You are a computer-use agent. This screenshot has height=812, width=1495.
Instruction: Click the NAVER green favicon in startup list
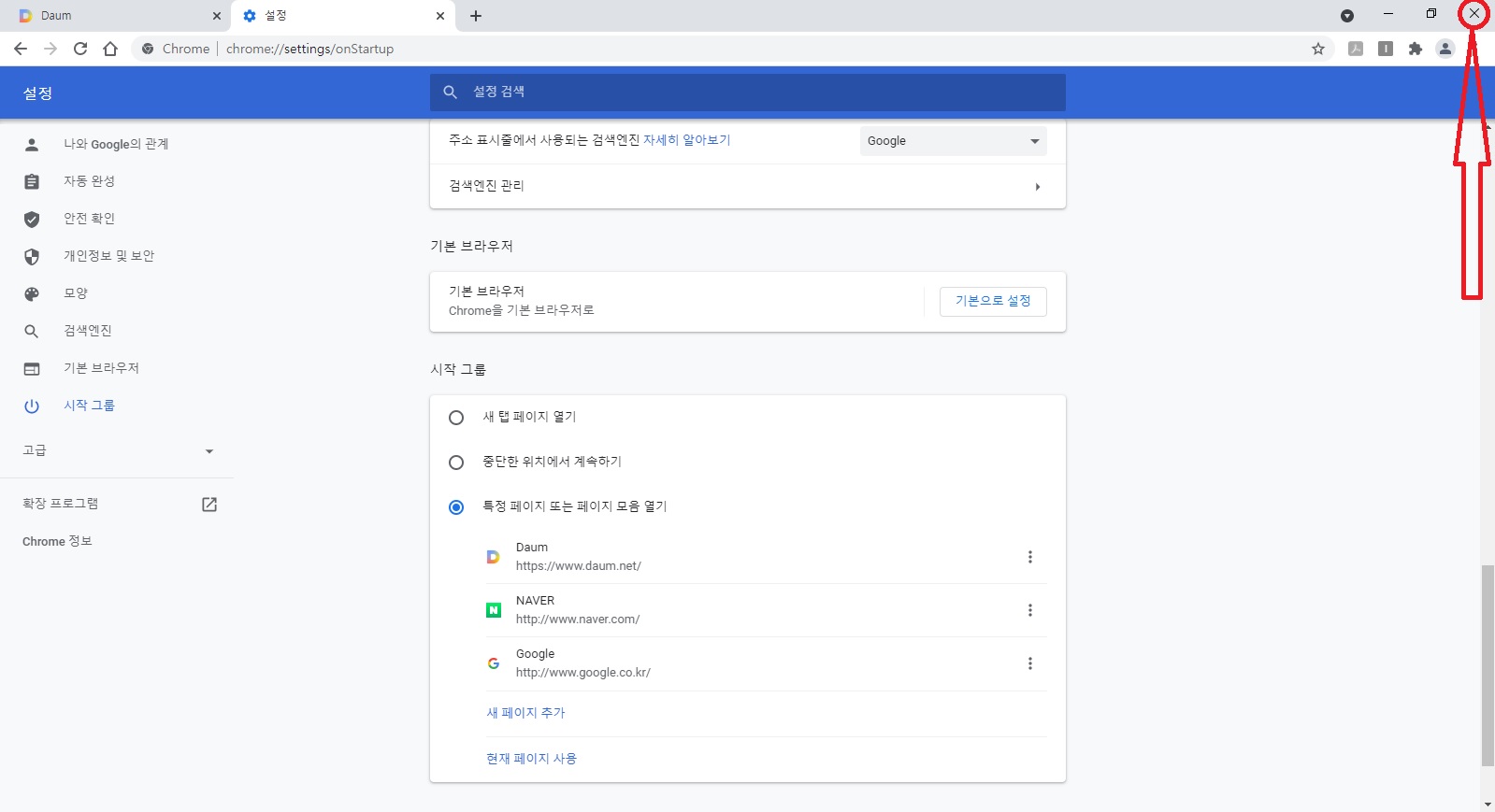point(494,610)
